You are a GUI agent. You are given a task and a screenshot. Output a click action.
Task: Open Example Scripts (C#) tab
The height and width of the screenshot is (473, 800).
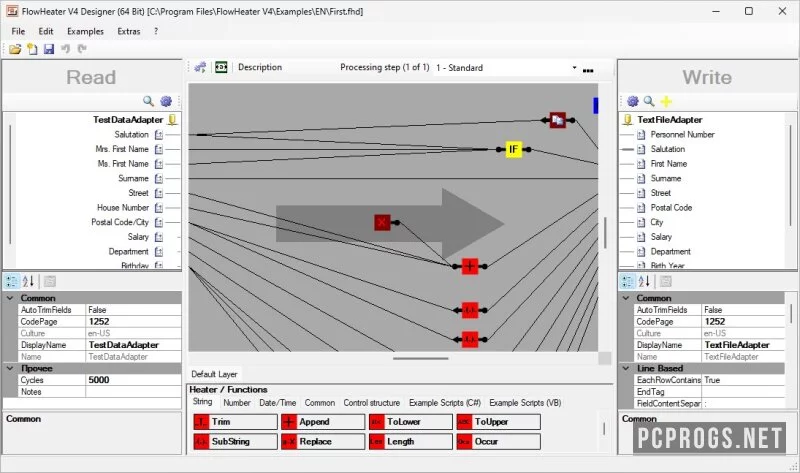(445, 403)
